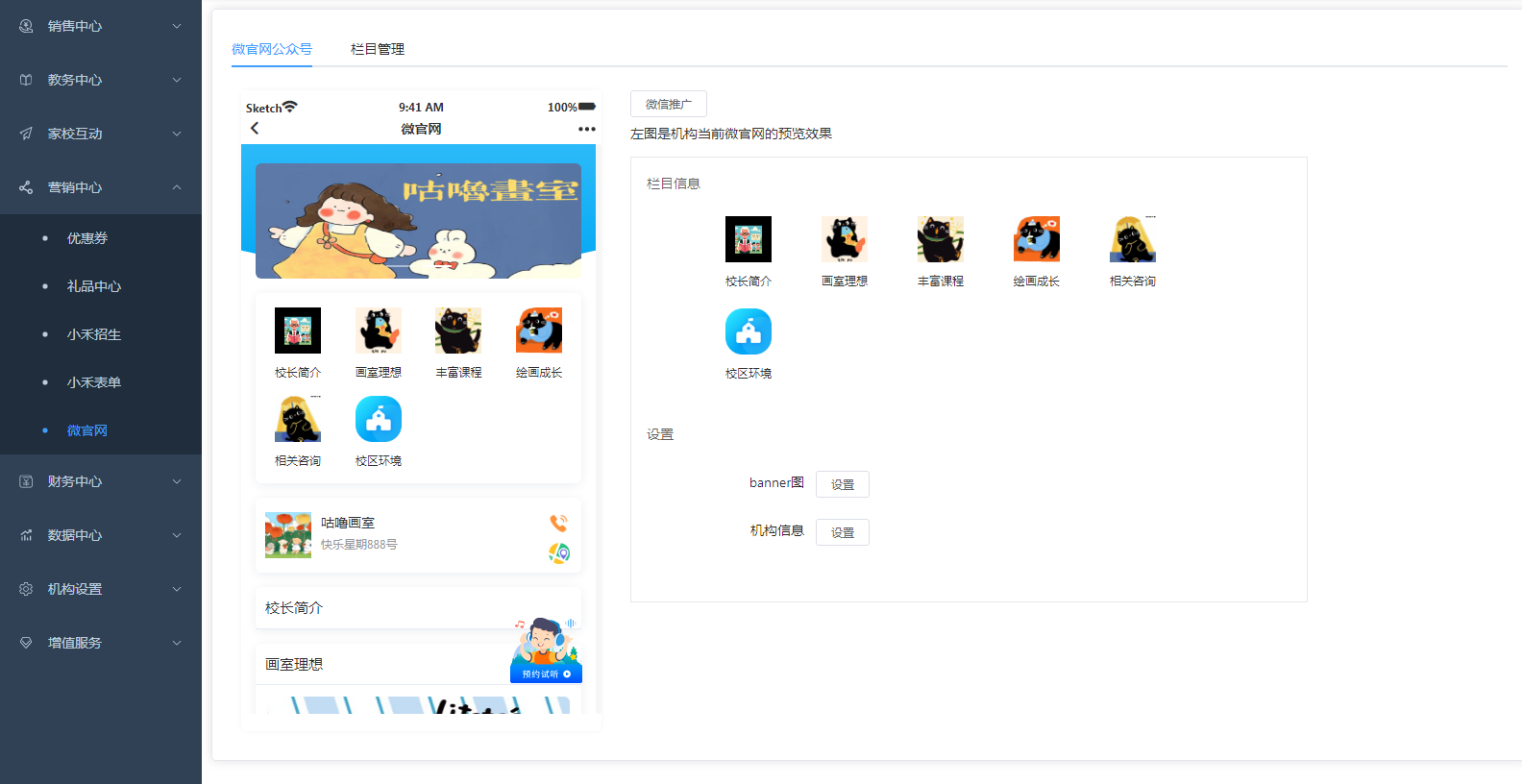Expand the 家校互动 menu chevron
Viewport: 1522px width, 784px height.
click(x=177, y=134)
